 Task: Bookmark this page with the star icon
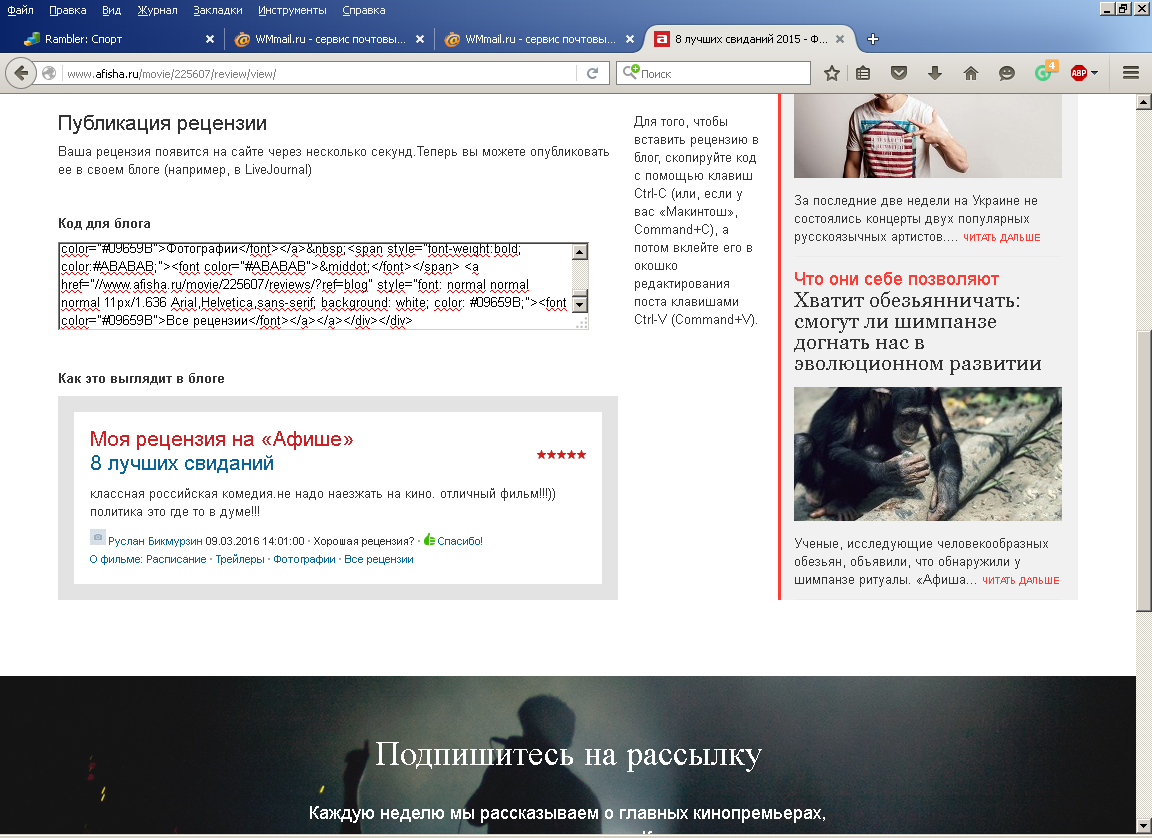[x=831, y=73]
